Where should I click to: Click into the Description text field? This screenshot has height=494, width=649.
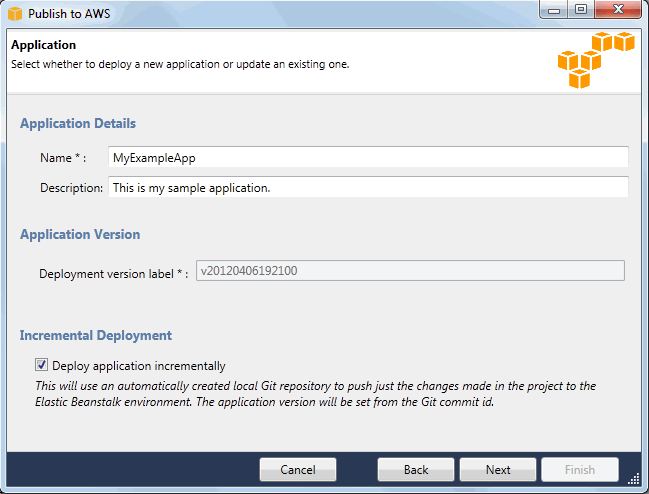pos(368,187)
